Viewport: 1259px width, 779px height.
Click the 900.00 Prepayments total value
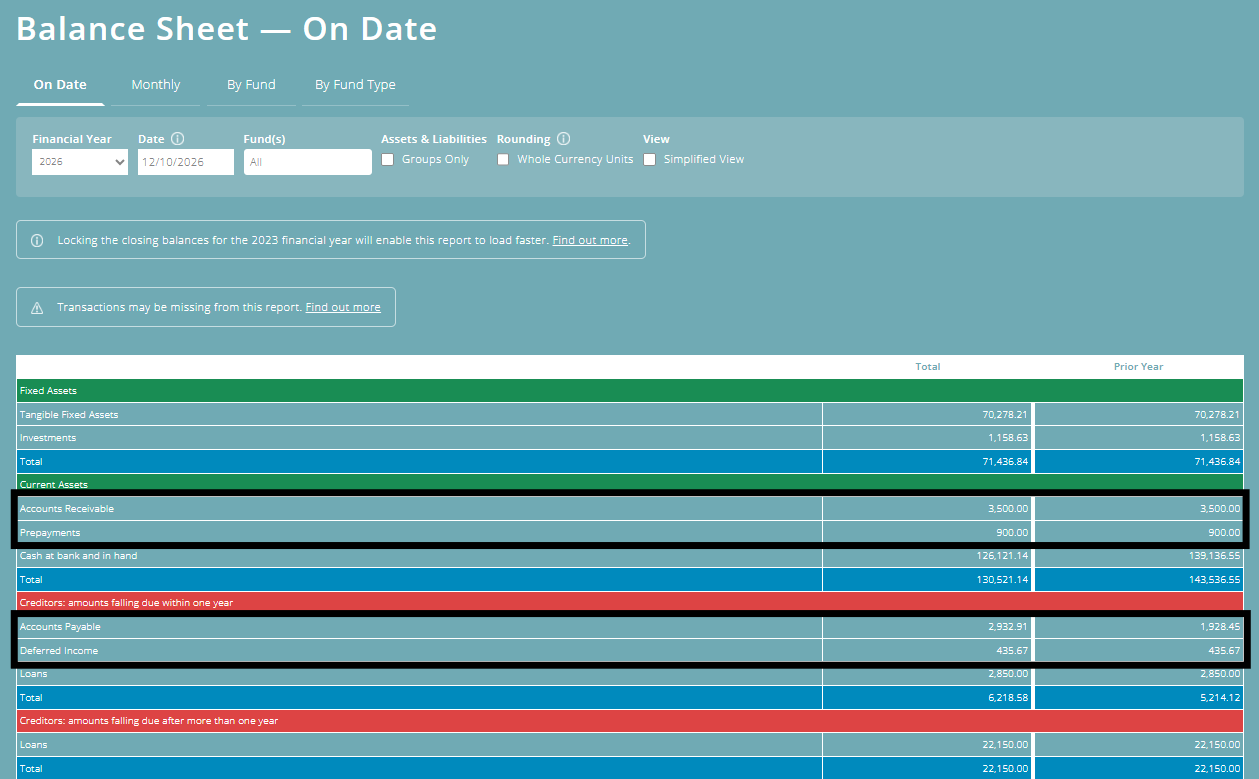[x=1012, y=533]
